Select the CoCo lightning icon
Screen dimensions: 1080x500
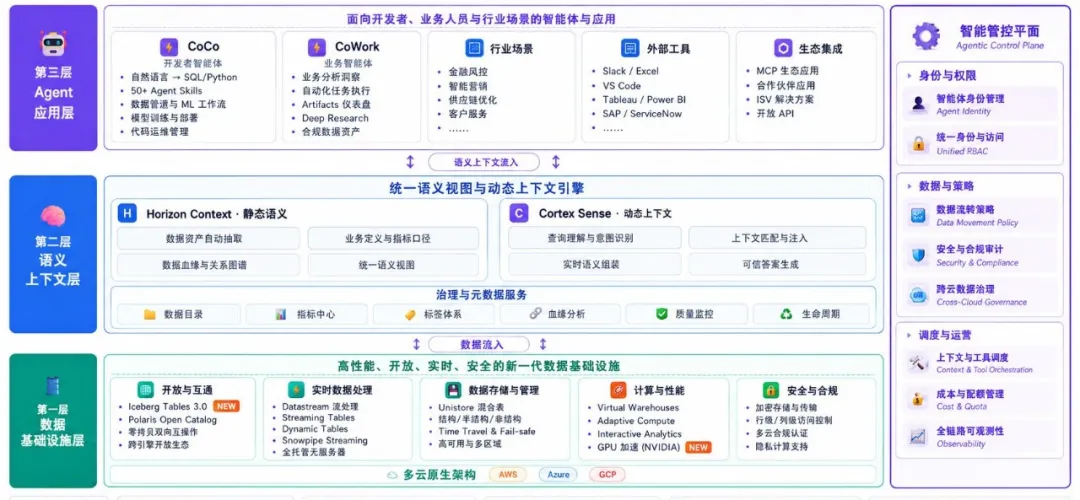[x=169, y=47]
